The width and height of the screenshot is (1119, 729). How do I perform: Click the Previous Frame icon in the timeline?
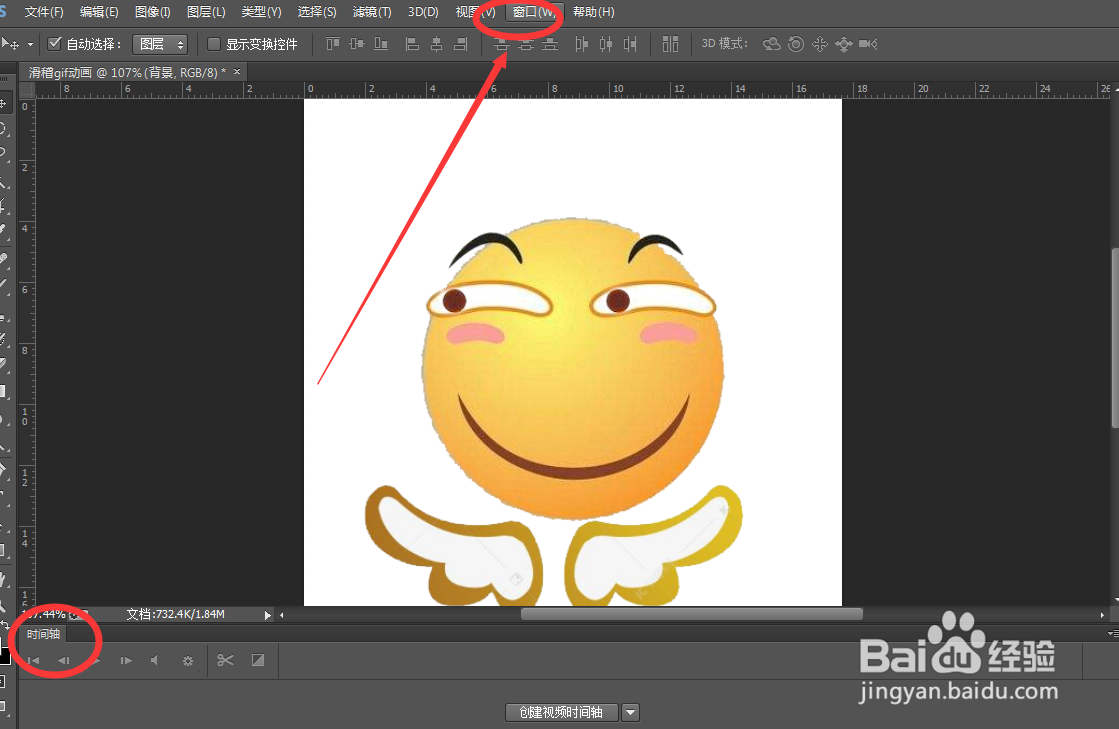[64, 660]
